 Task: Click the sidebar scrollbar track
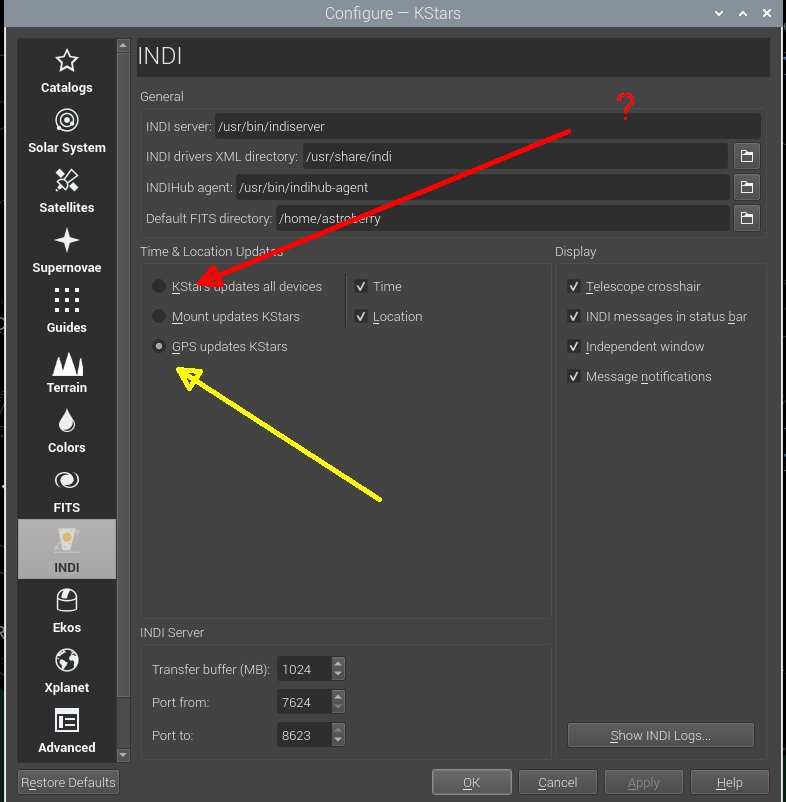123,721
